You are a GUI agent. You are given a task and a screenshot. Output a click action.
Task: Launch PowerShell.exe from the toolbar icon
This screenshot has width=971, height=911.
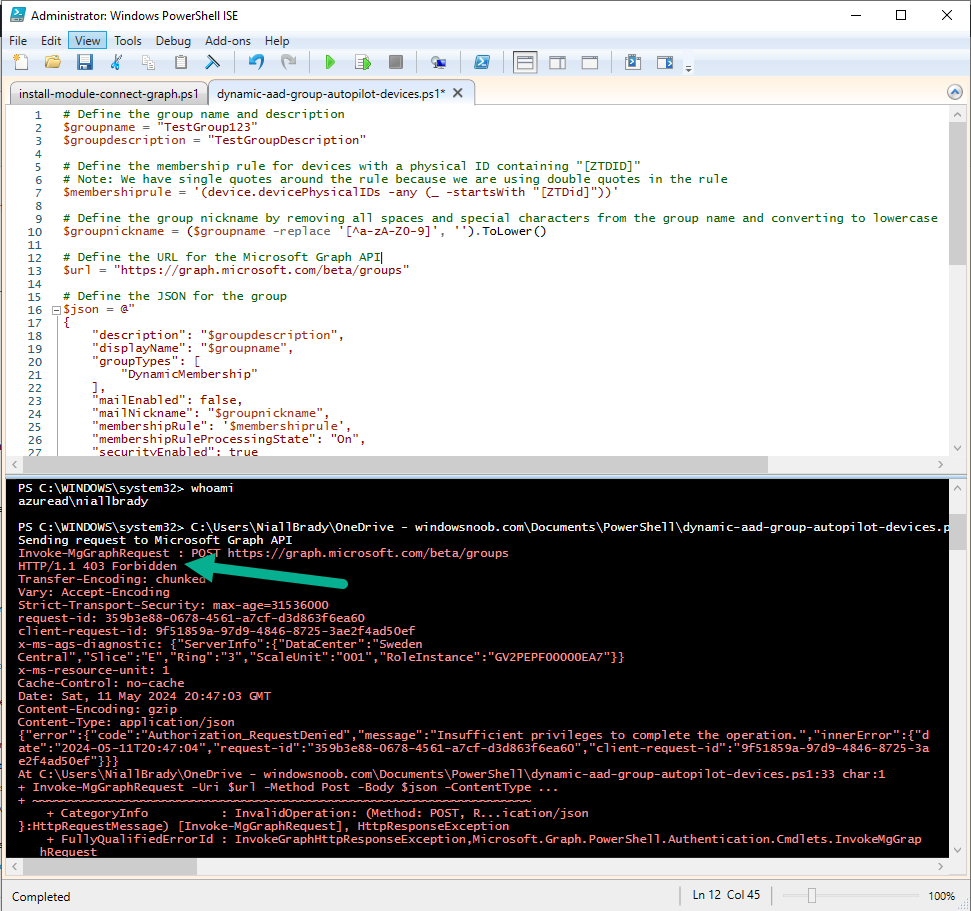tap(482, 62)
